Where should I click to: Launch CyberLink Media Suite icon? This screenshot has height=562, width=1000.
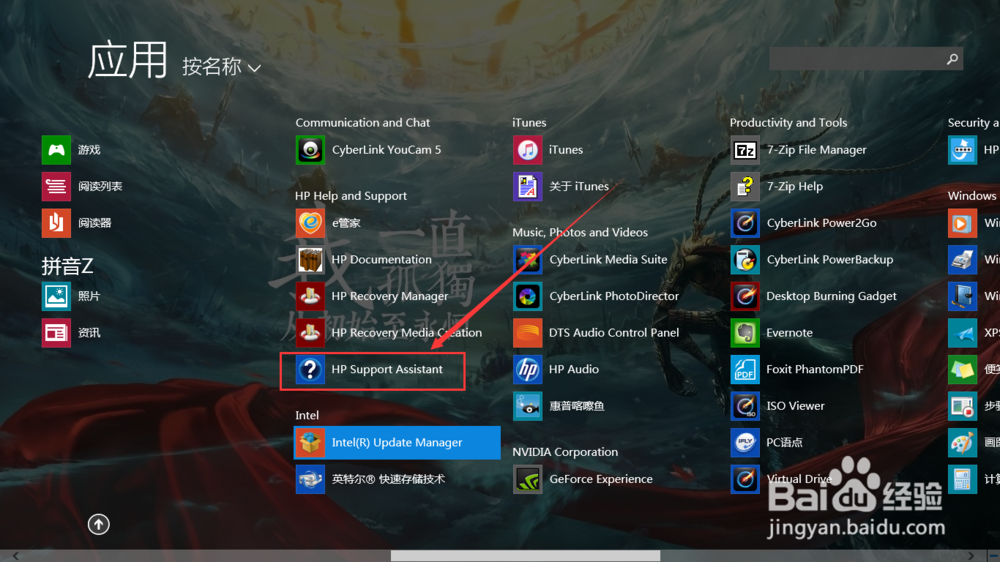pyautogui.click(x=527, y=260)
